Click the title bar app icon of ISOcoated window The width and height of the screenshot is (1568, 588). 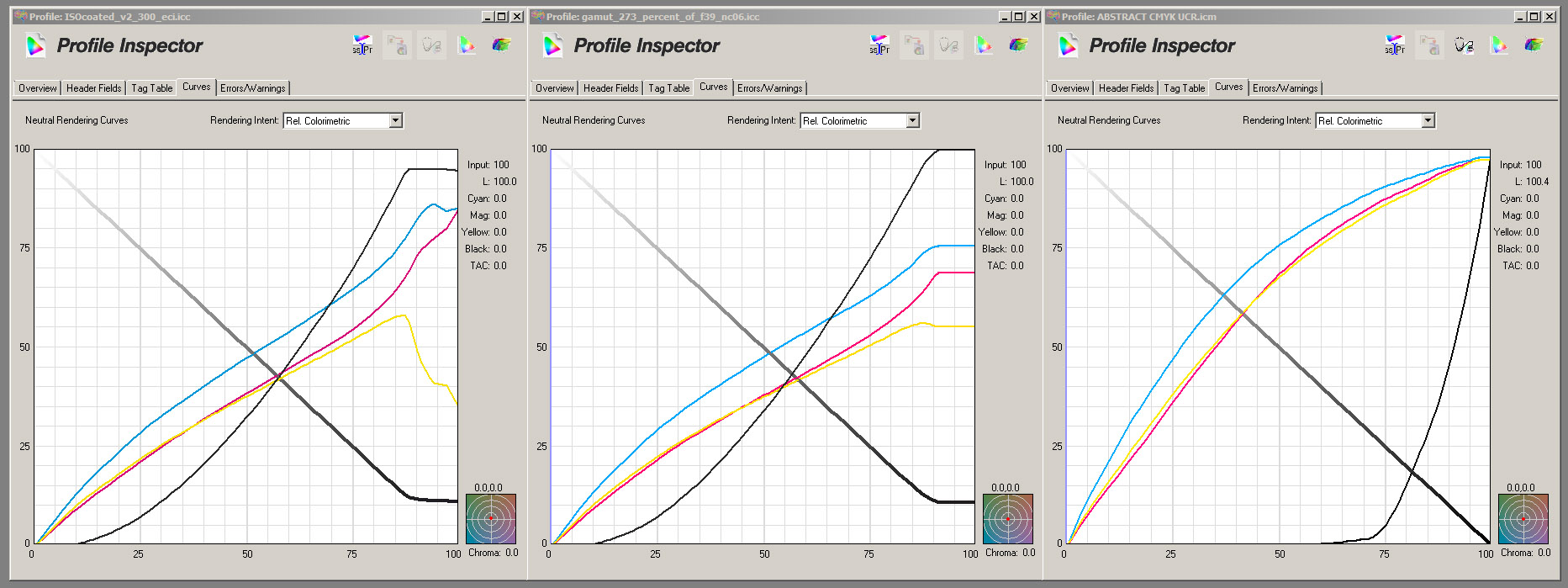(21, 16)
